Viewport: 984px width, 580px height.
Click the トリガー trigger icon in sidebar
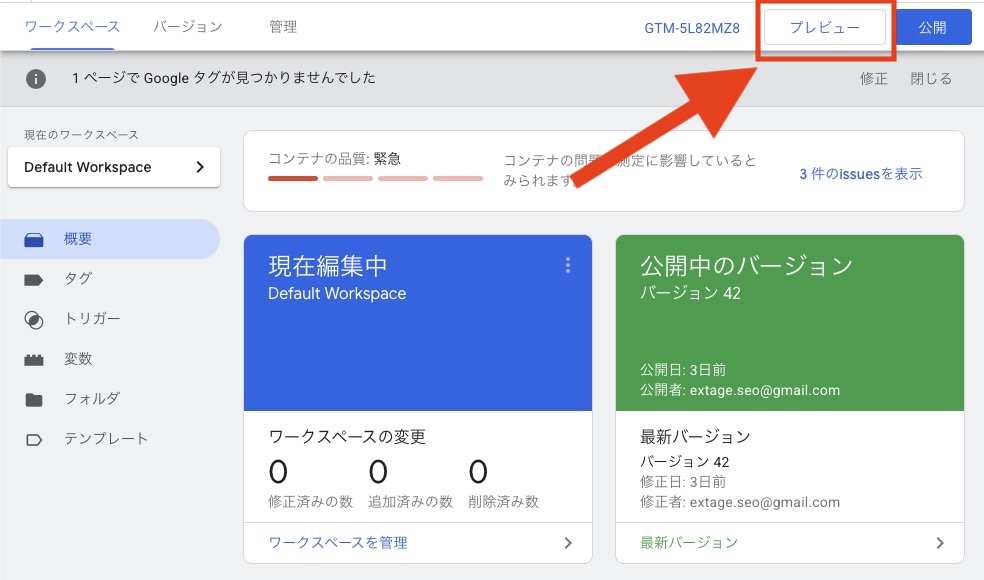tap(34, 320)
